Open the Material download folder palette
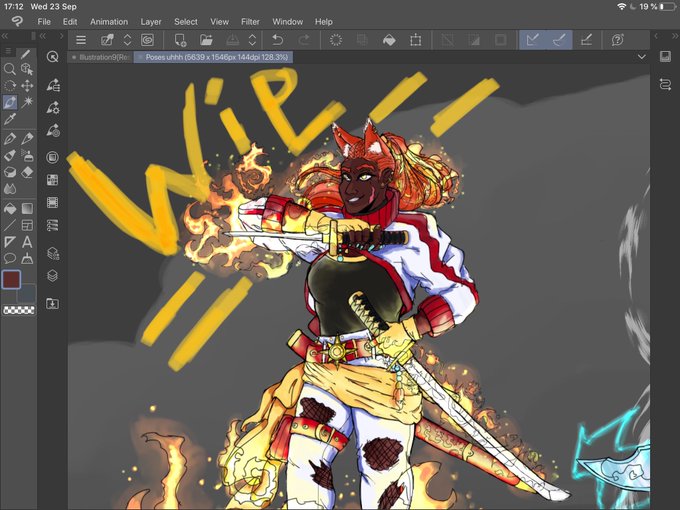Viewport: 680px width, 510px height. coord(53,304)
